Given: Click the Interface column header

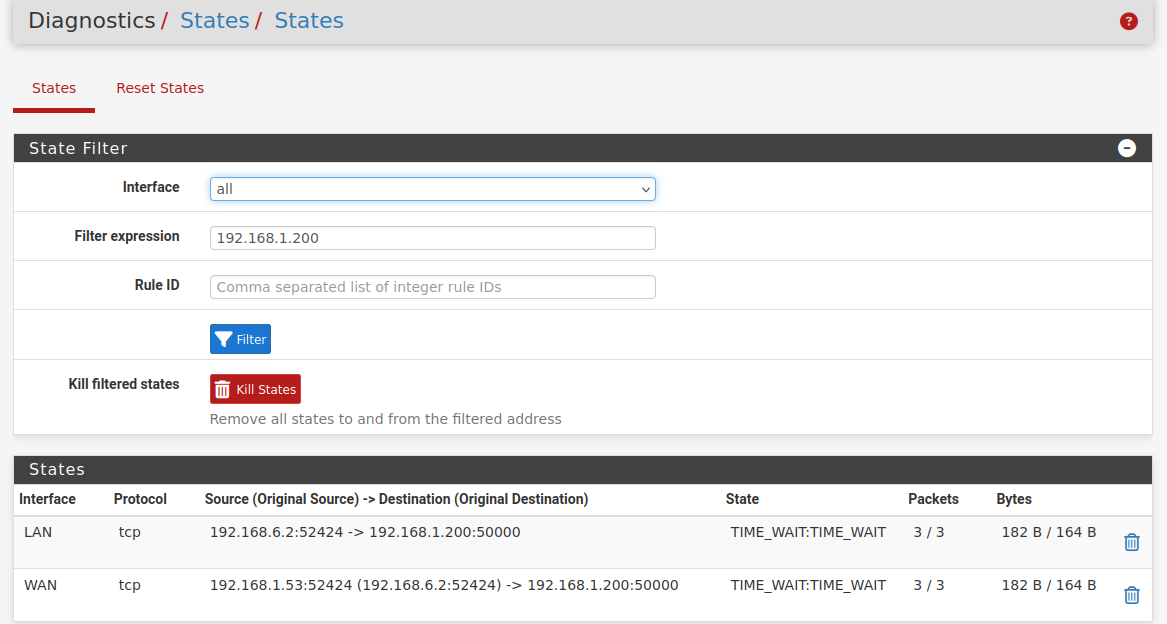Looking at the screenshot, I should 48,499.
